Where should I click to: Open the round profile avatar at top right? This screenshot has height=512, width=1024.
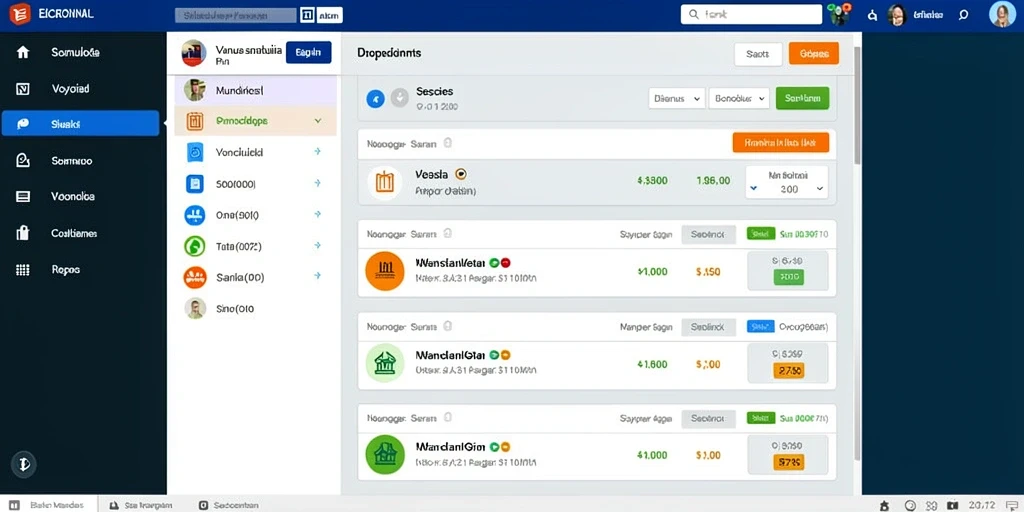[1002, 14]
